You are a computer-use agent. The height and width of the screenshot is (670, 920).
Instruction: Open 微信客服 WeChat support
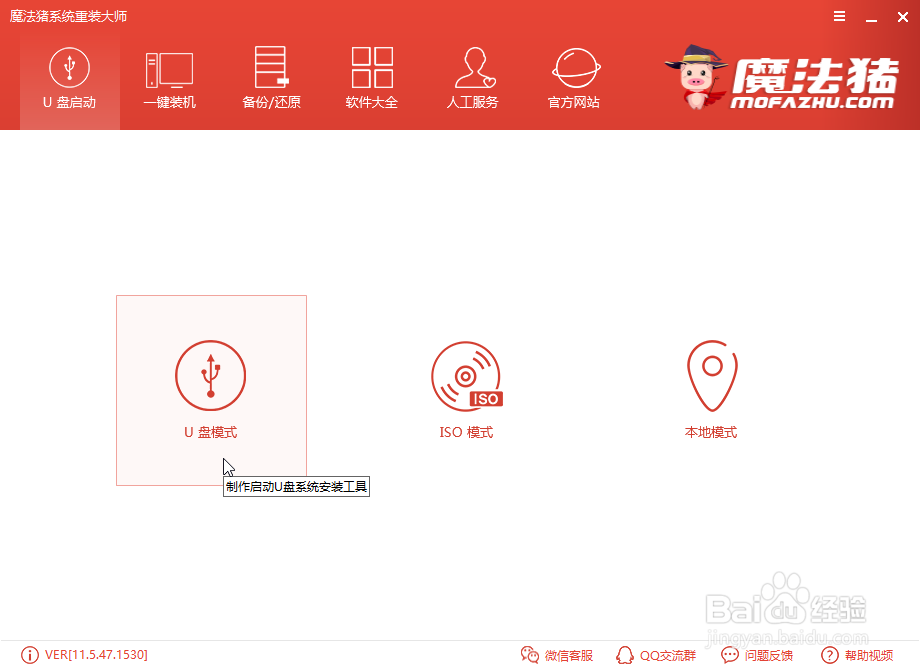[x=569, y=655]
